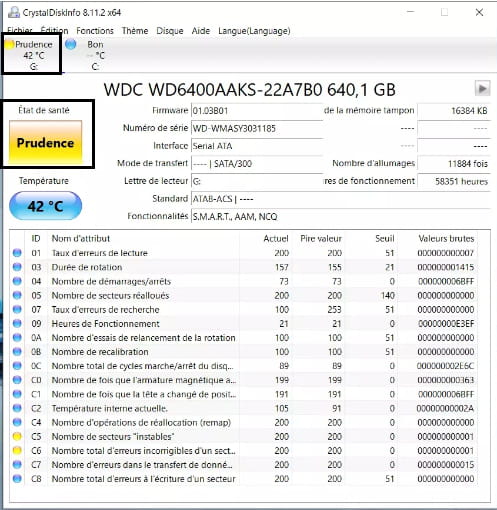Image resolution: width=497 pixels, height=510 pixels.
Task: Click status dot for attribute C4 remap row
Action: (x=17, y=422)
